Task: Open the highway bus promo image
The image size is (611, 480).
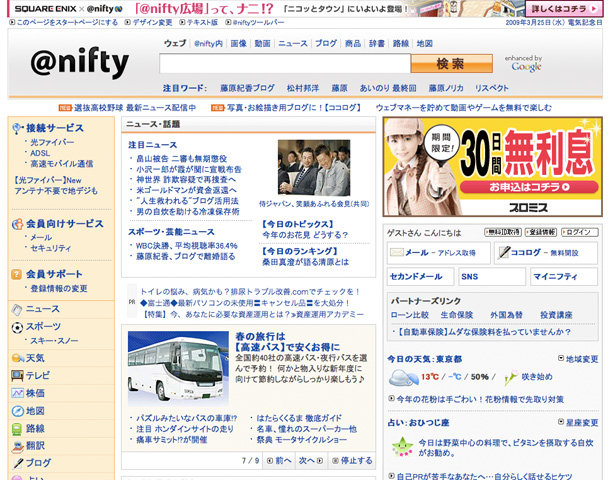Action: click(x=178, y=369)
